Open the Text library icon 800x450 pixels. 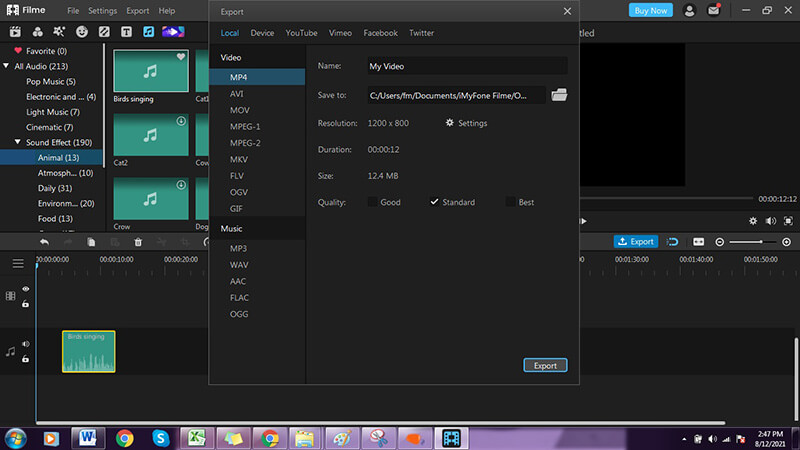pyautogui.click(x=126, y=32)
